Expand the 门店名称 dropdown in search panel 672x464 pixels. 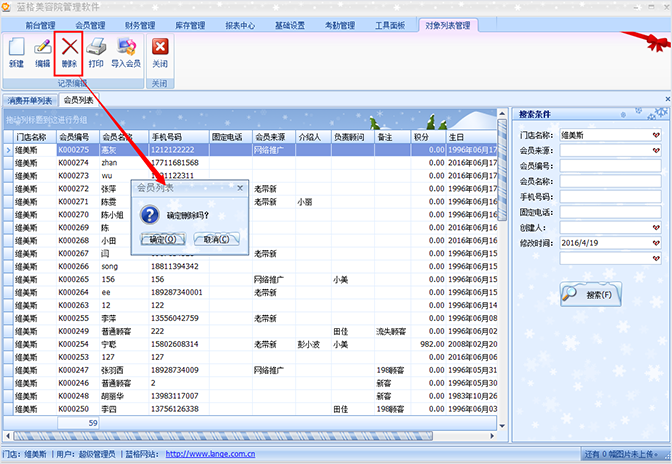tap(657, 134)
